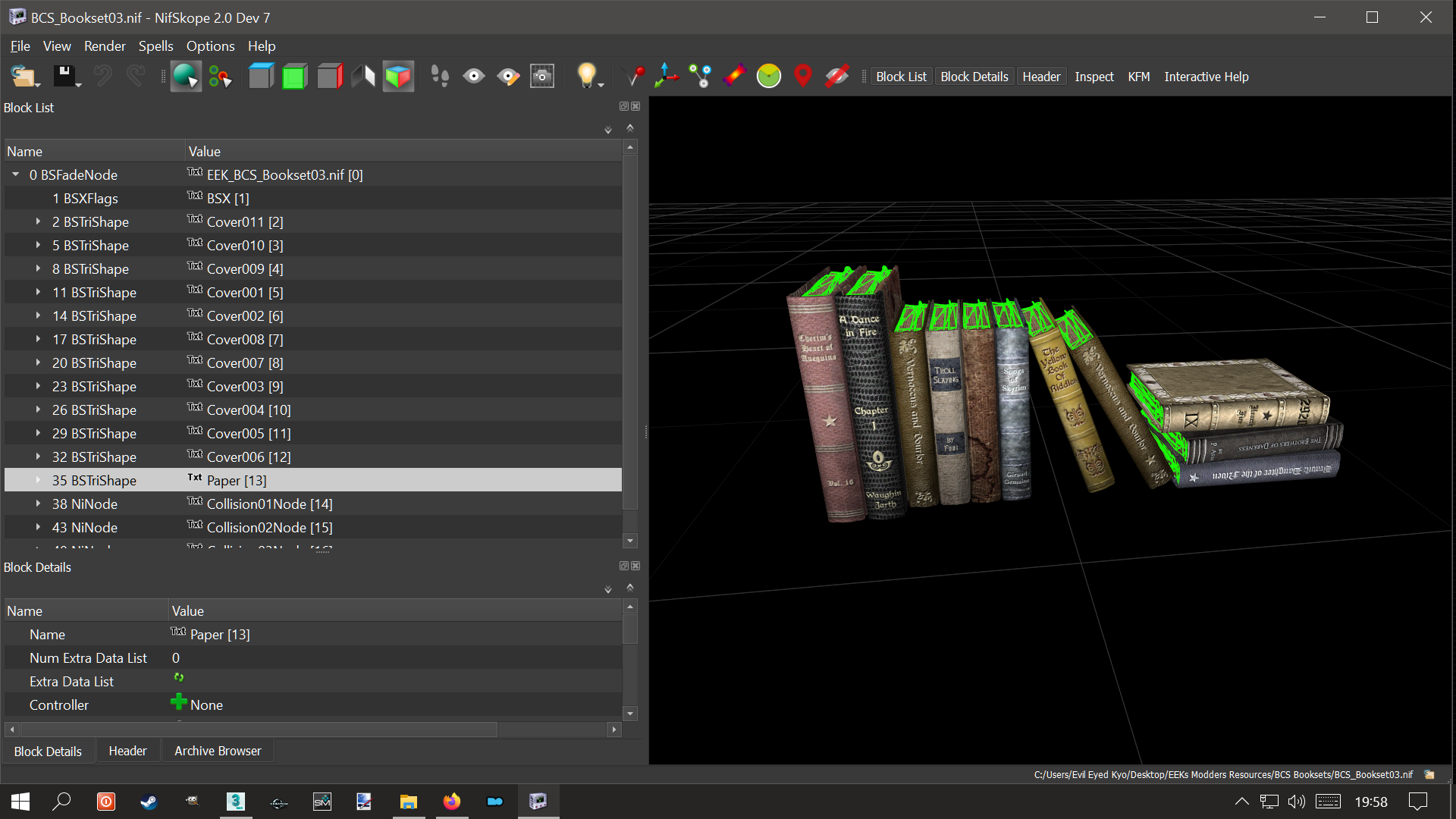The width and height of the screenshot is (1456, 819).
Task: Expand the 38 NiNode Collision01Node
Action: pos(38,504)
